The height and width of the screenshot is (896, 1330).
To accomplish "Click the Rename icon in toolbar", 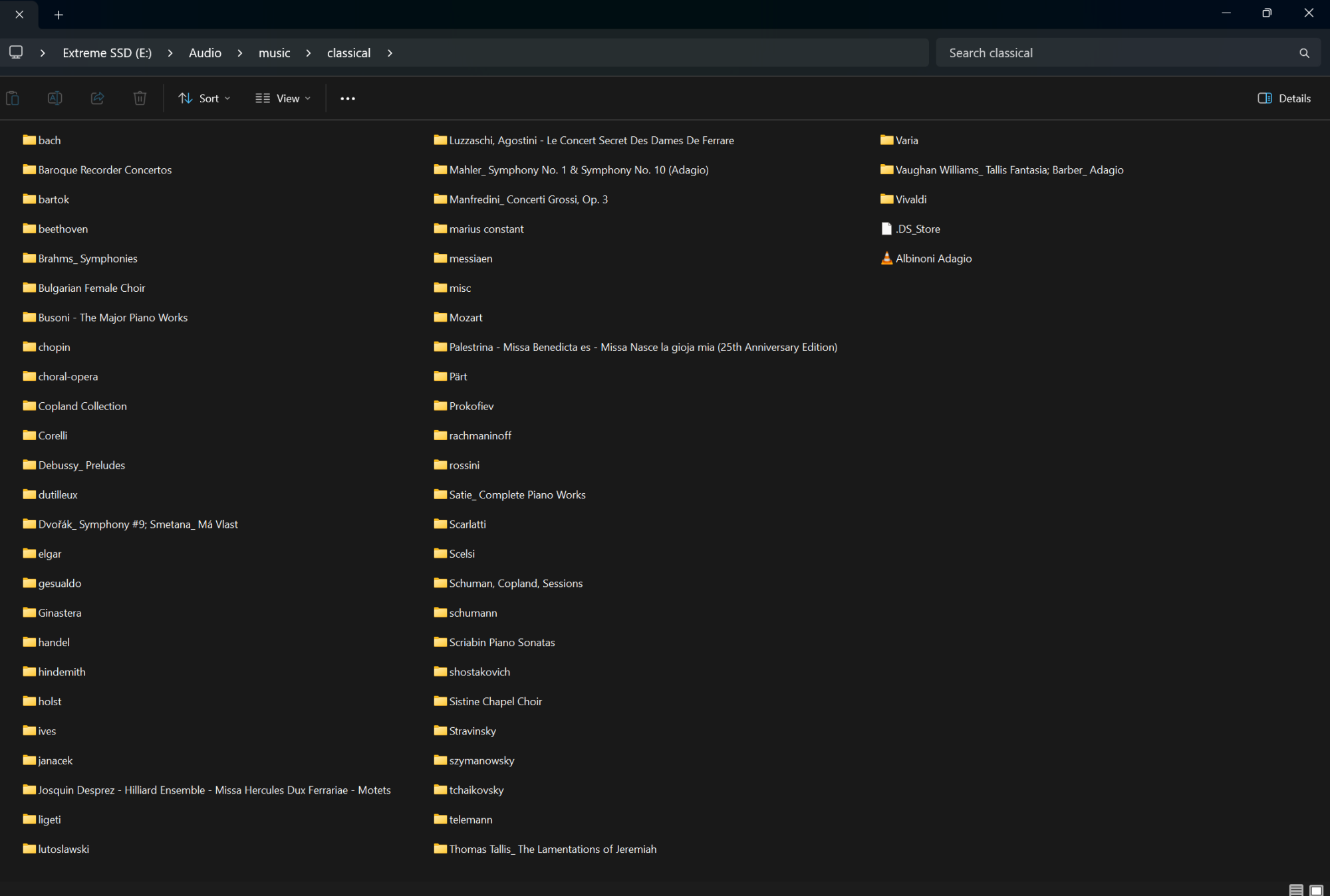I will [x=55, y=98].
